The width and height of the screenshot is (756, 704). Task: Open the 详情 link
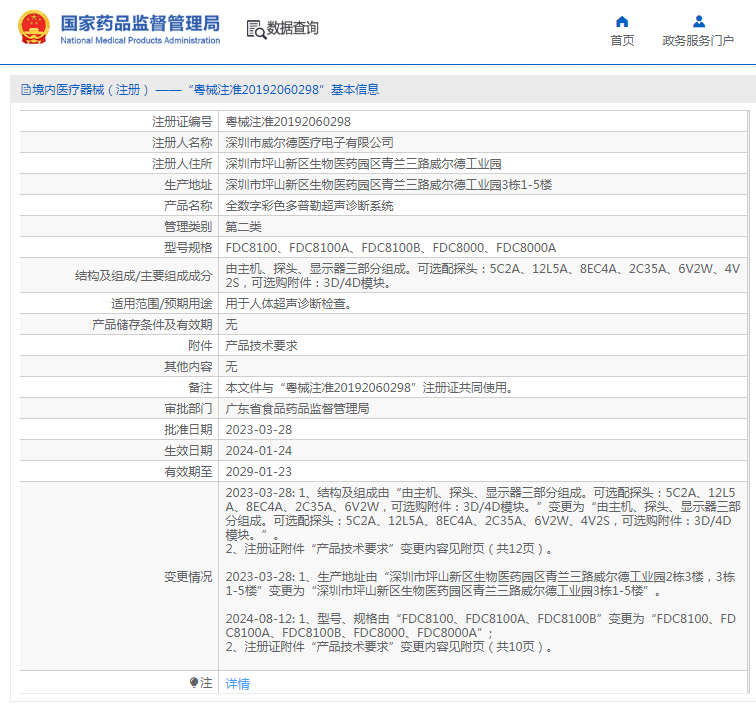[238, 683]
